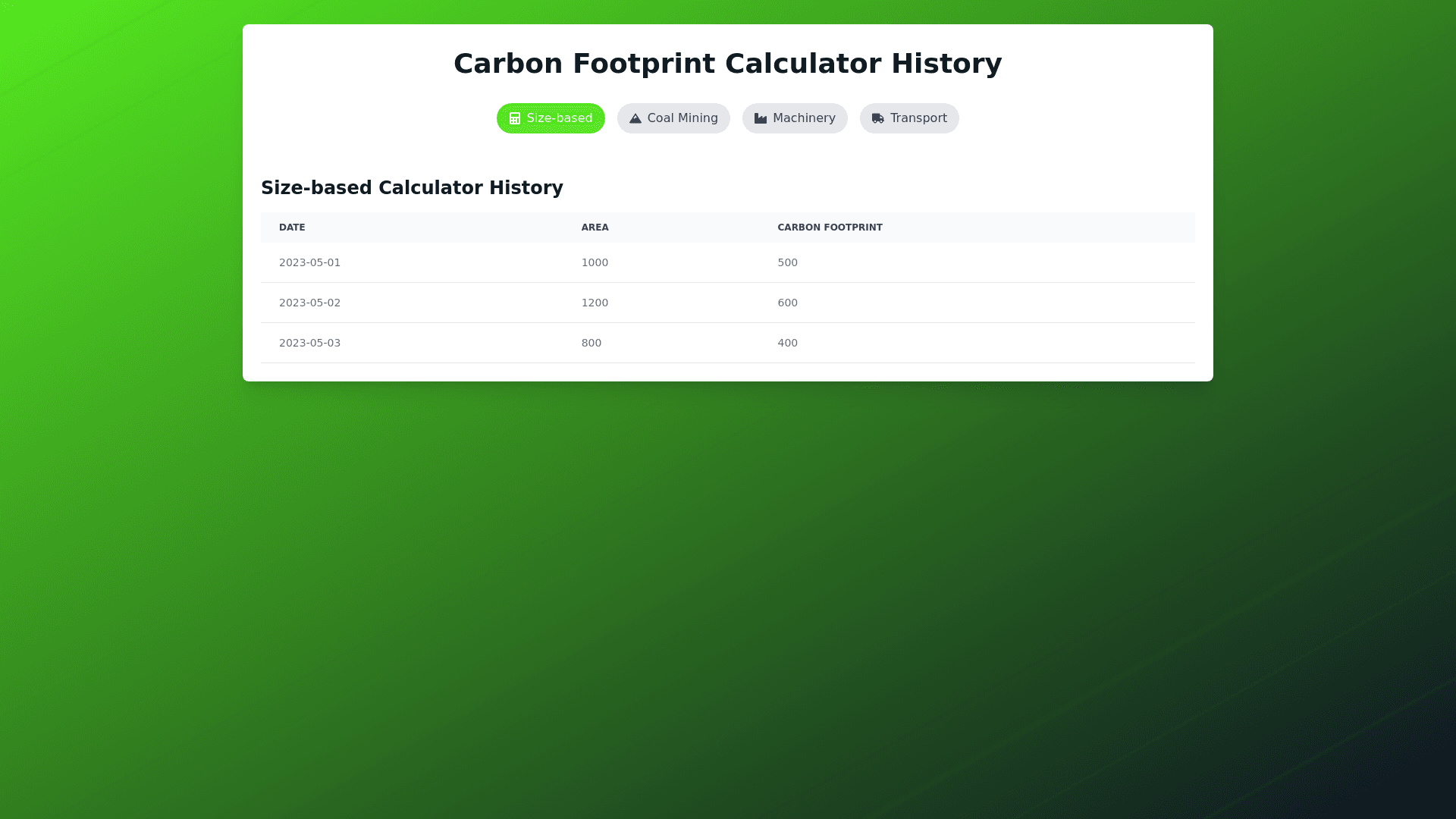The image size is (1456, 819).
Task: Select the Transport tab
Action: 909,118
